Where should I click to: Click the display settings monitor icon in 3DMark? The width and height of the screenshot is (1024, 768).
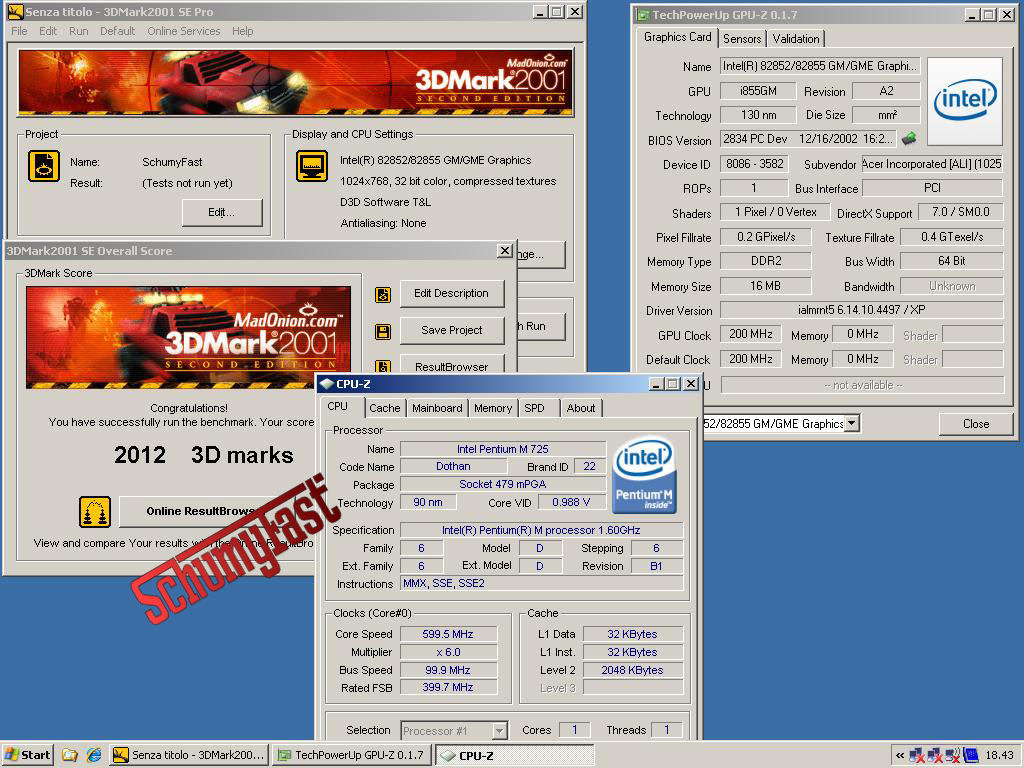[312, 166]
